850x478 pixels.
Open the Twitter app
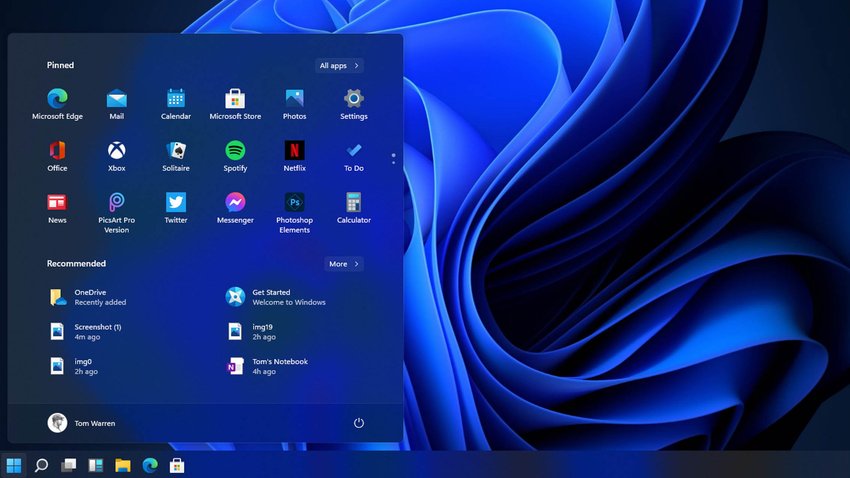[176, 208]
